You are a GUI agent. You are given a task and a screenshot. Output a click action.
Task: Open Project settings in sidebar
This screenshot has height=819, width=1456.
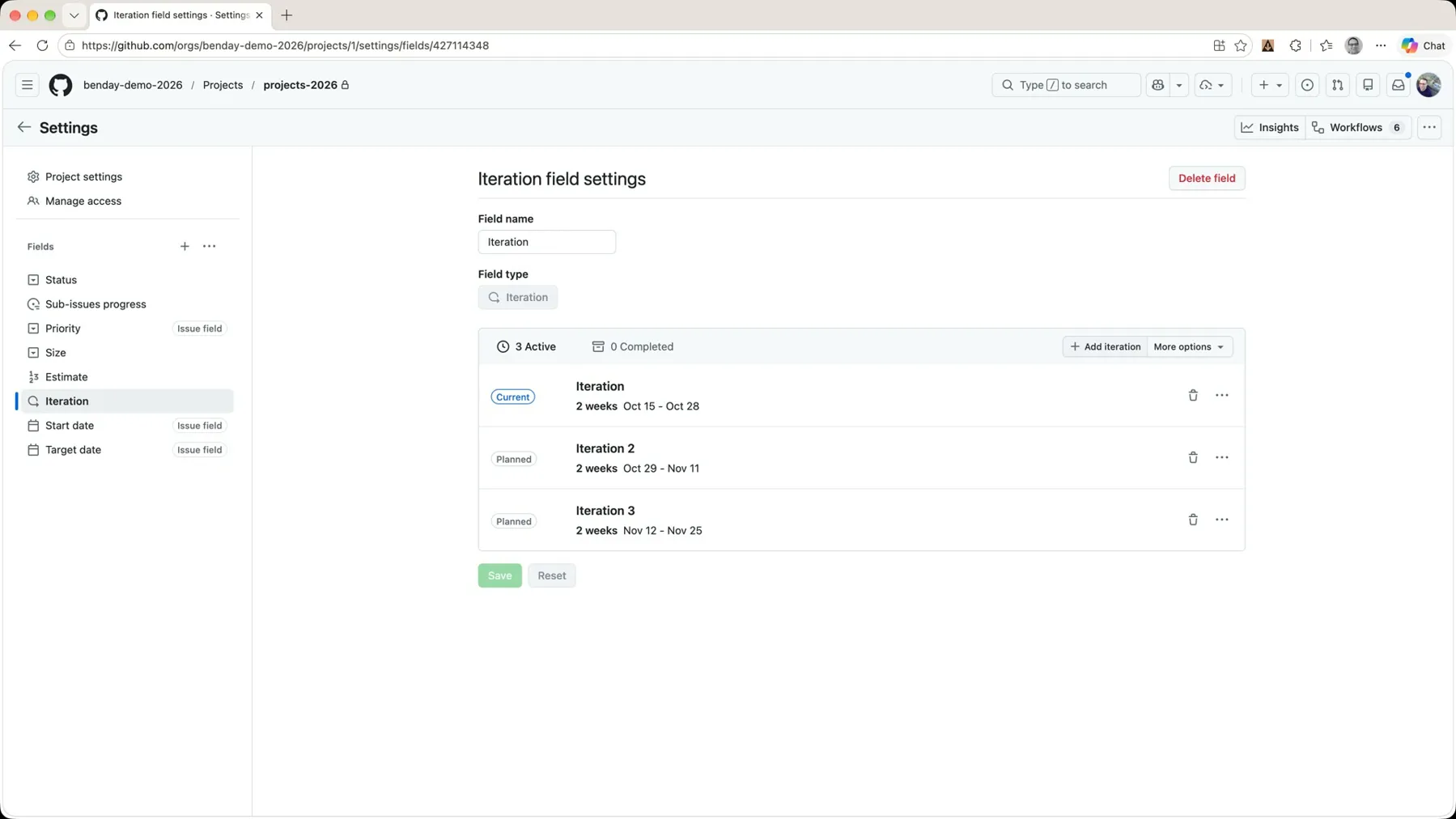[83, 176]
